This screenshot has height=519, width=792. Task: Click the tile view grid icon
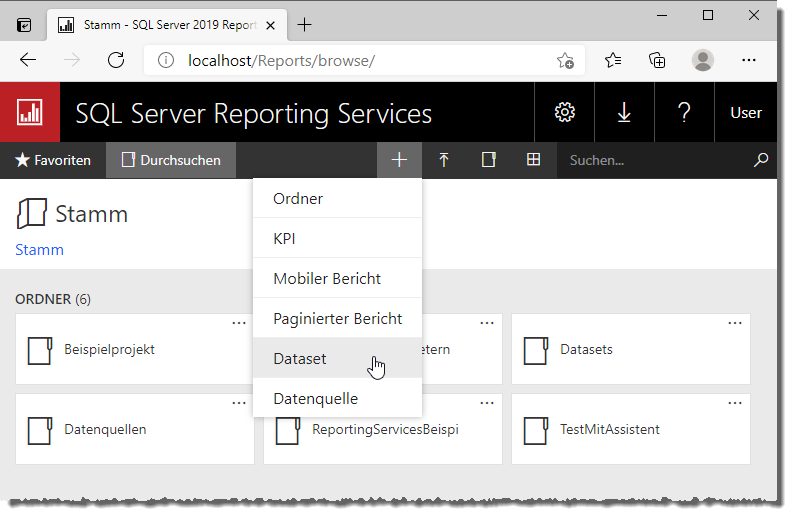pos(534,160)
